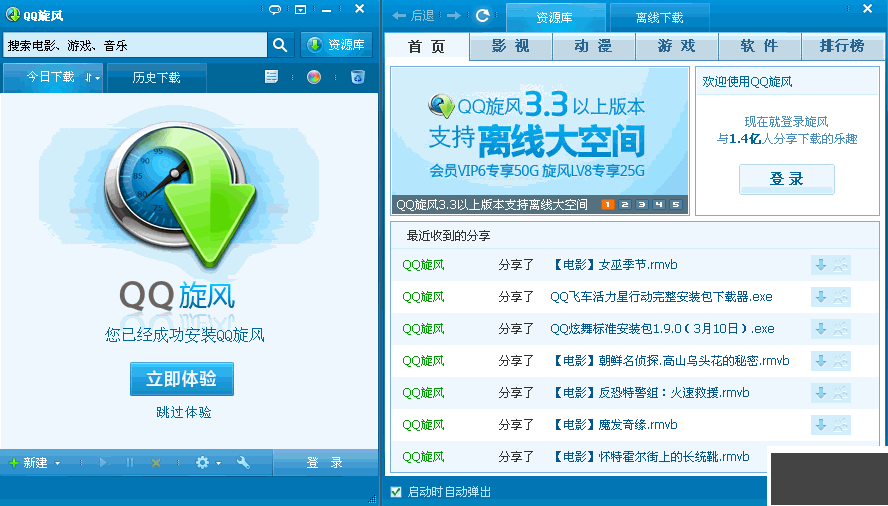The image size is (888, 506).
Task: Open the recycle bin icon
Action: tap(357, 77)
